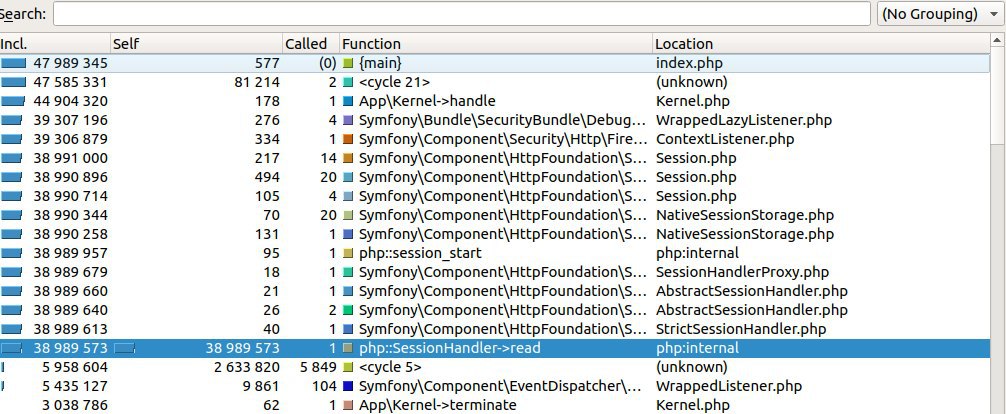The width and height of the screenshot is (1006, 414).
Task: Click the AbstractSessionHandler.php cell in the 38 989 640 row
Action: 751,310
